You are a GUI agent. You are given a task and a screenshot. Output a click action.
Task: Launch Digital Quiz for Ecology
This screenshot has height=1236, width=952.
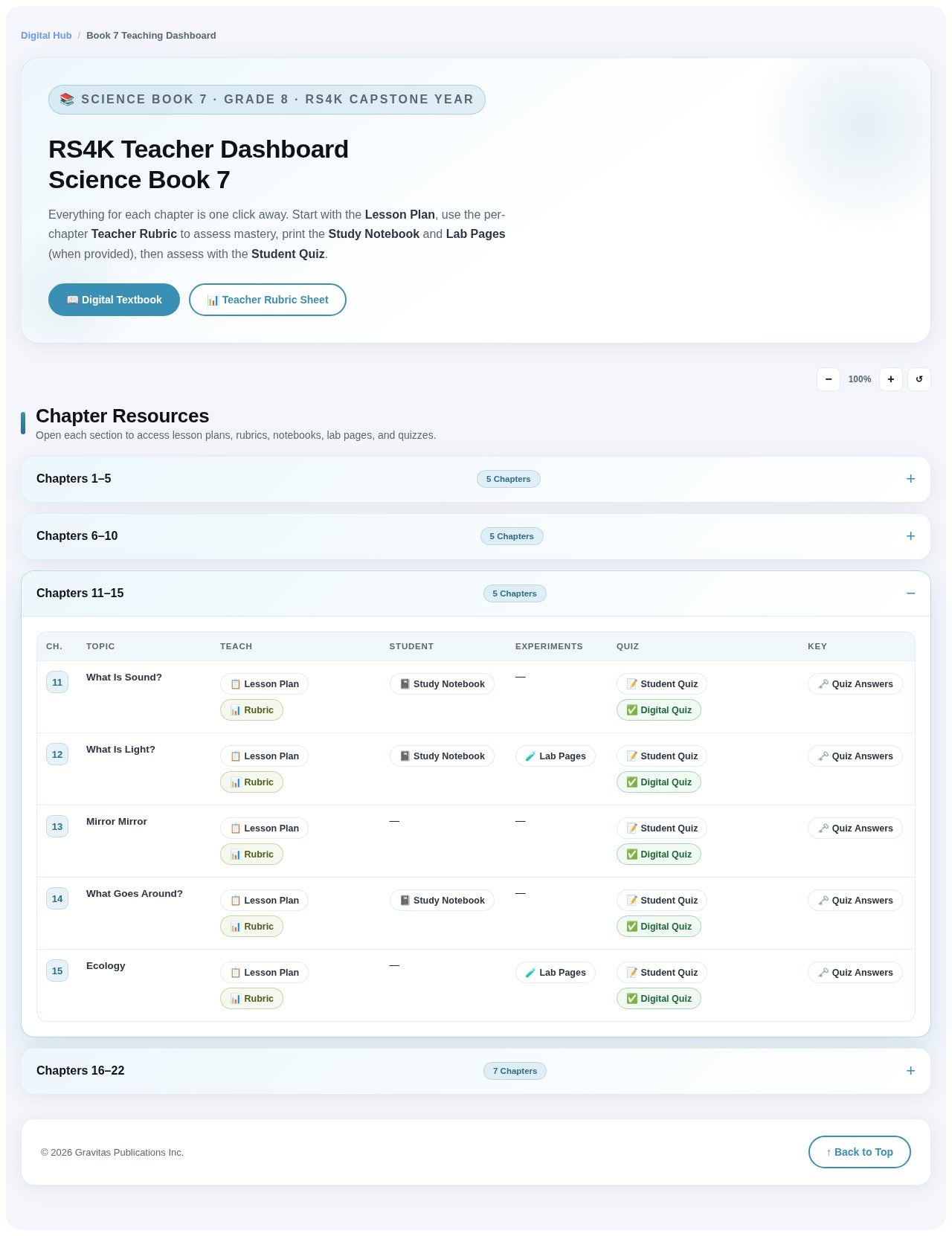(x=659, y=999)
